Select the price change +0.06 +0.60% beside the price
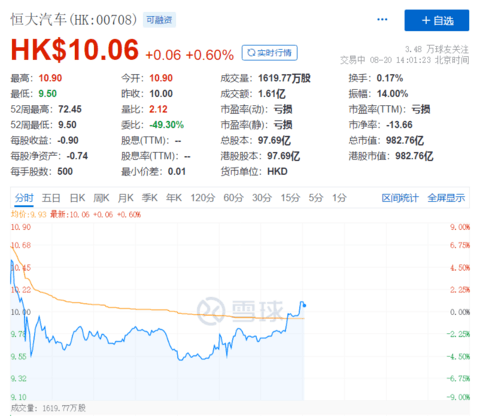This screenshot has height=416, width=480. pos(189,55)
